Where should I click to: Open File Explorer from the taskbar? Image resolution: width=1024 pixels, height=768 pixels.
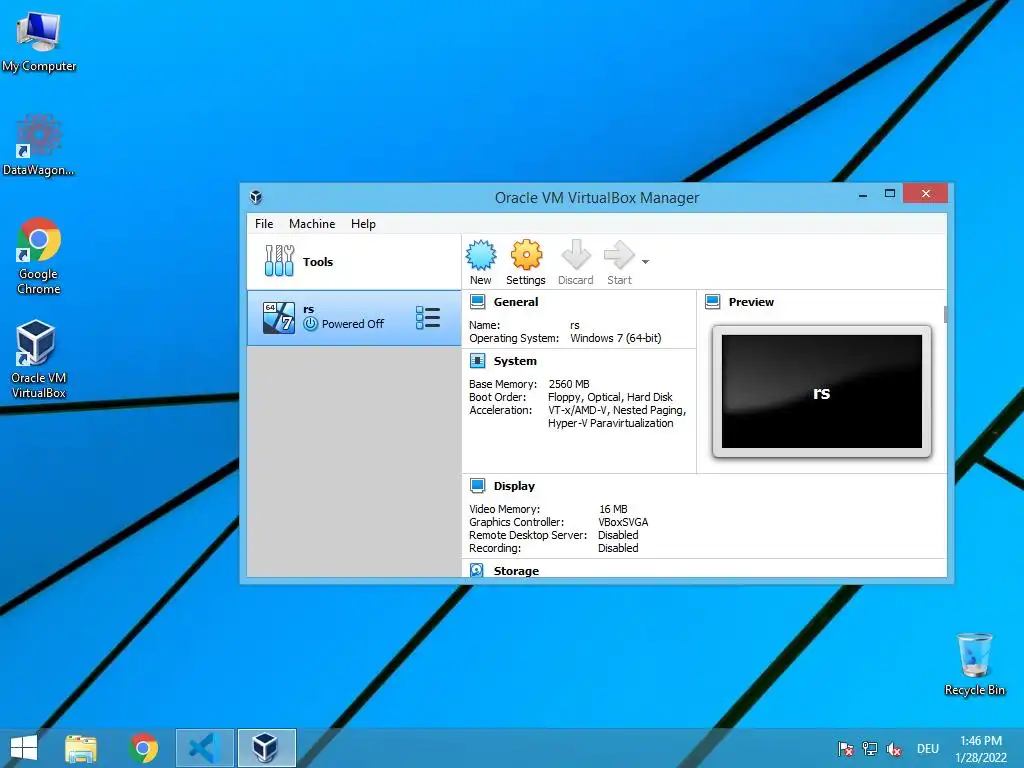pos(81,748)
